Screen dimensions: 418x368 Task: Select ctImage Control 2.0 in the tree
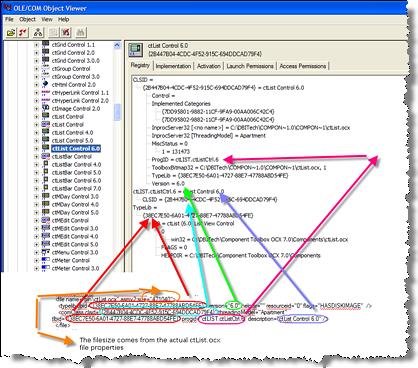coord(76,109)
